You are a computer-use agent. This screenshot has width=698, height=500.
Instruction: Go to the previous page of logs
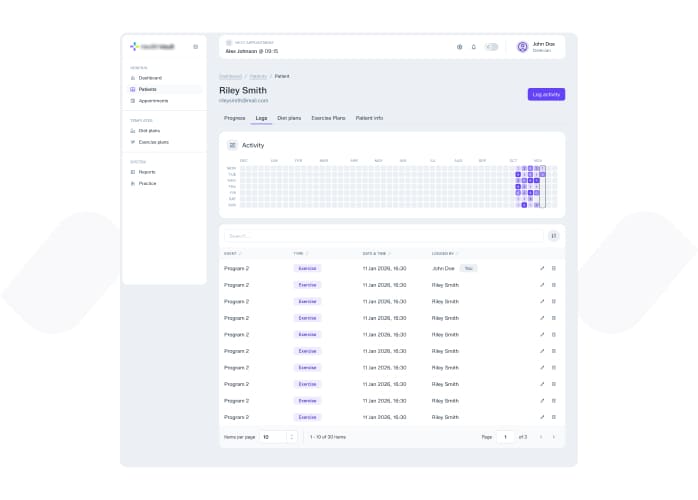click(541, 437)
